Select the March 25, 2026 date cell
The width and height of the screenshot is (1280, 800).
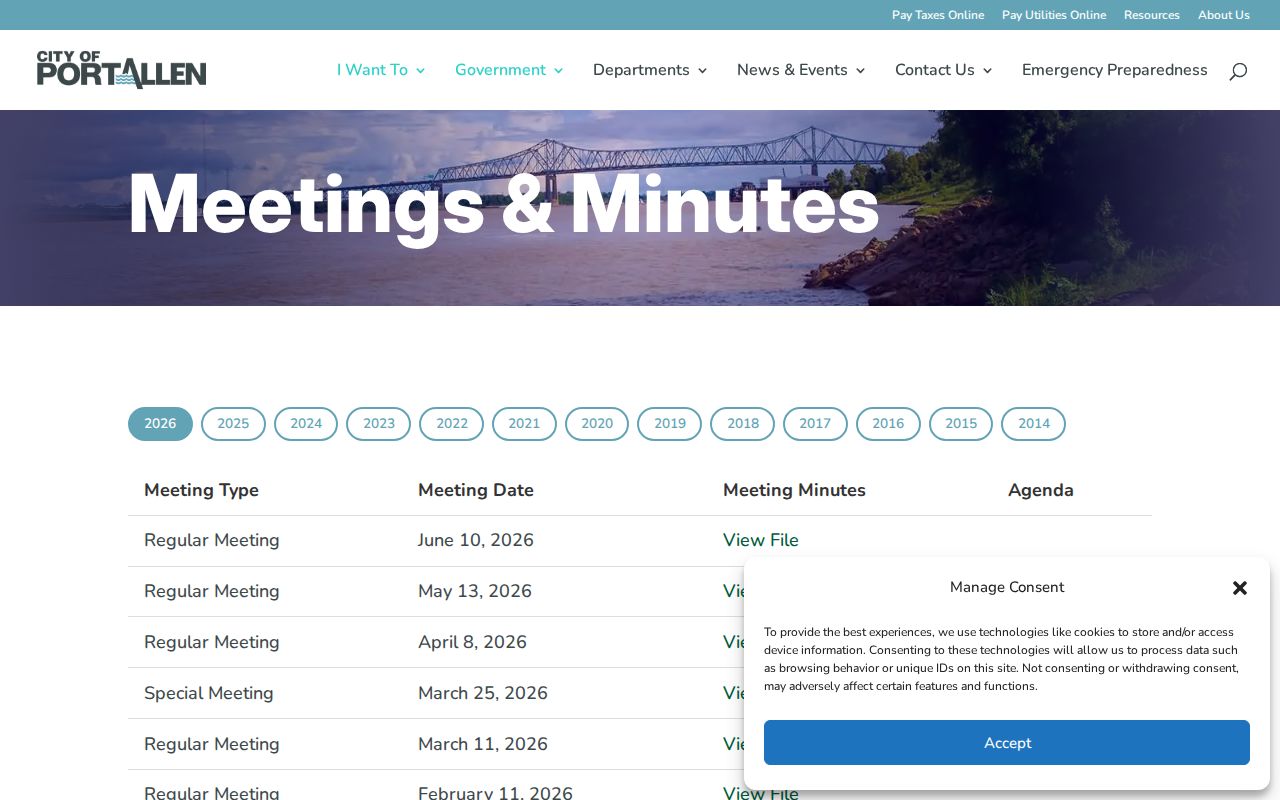[483, 693]
